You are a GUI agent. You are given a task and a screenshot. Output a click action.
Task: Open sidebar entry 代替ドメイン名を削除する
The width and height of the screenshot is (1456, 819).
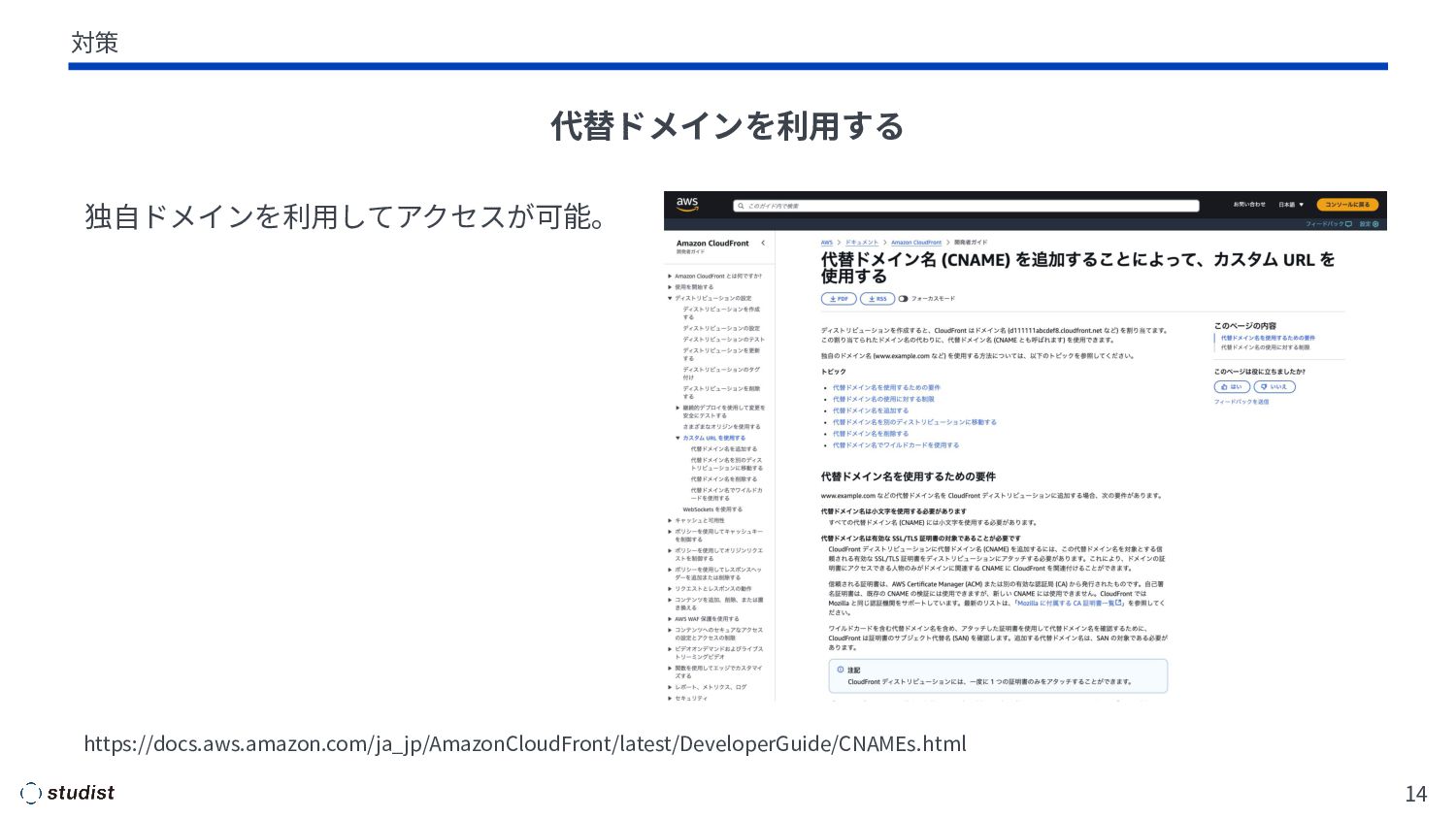[724, 479]
